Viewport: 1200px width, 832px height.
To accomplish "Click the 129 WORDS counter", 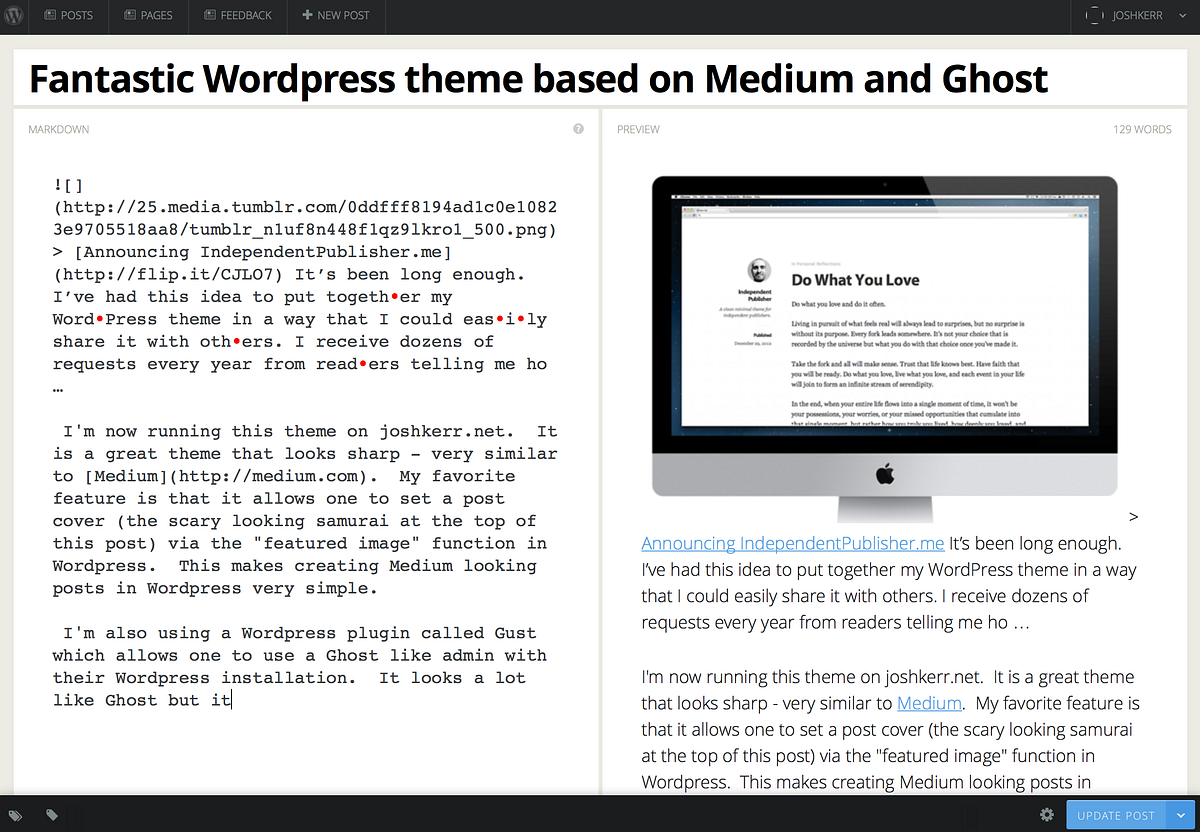I will pos(1142,130).
